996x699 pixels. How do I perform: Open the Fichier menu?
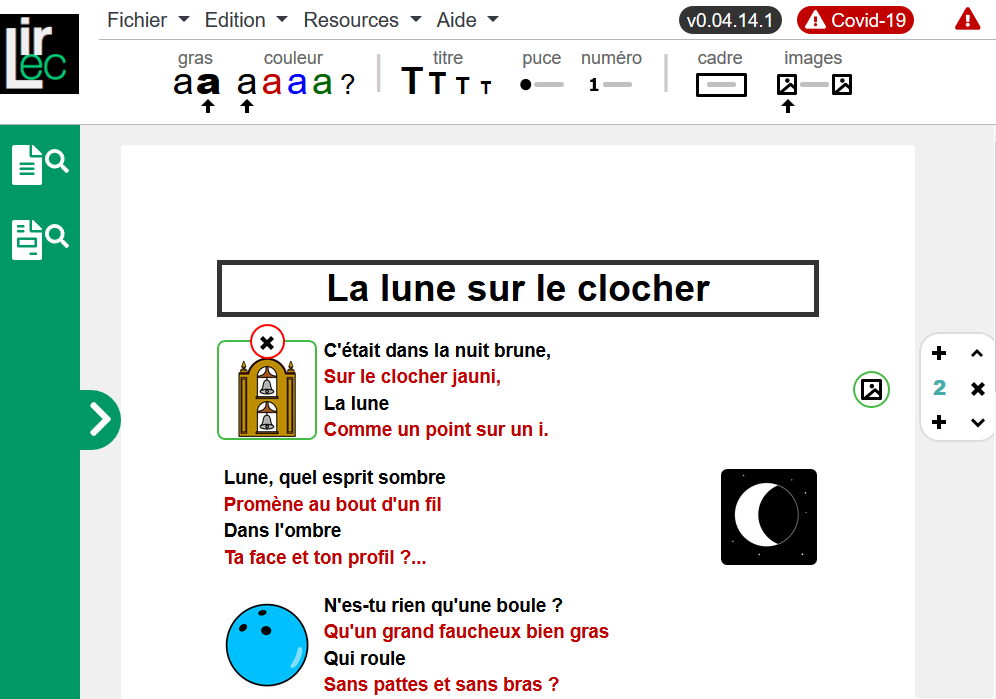point(148,20)
